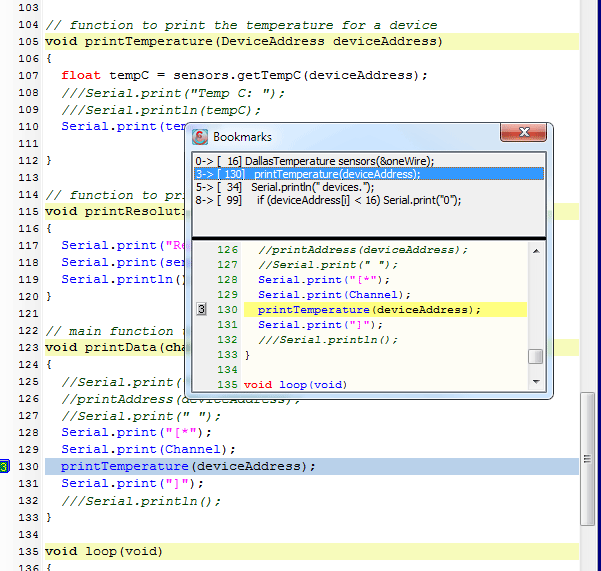Select bookmark 3 printTemperature(deviceAddress) entry
Viewport: 601px width, 571px height.
[x=369, y=174]
